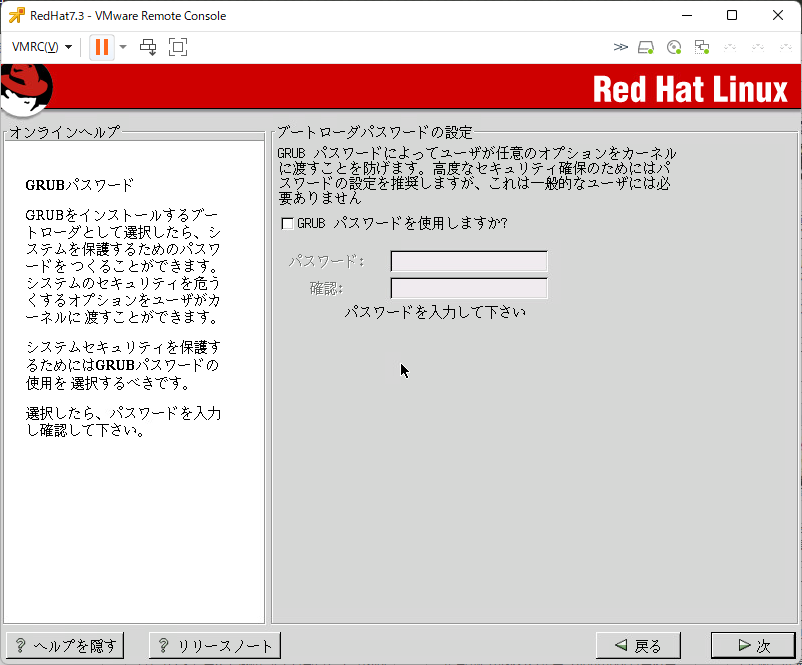The height and width of the screenshot is (665, 802).
Task: Click the network adapter device icon
Action: tap(702, 48)
